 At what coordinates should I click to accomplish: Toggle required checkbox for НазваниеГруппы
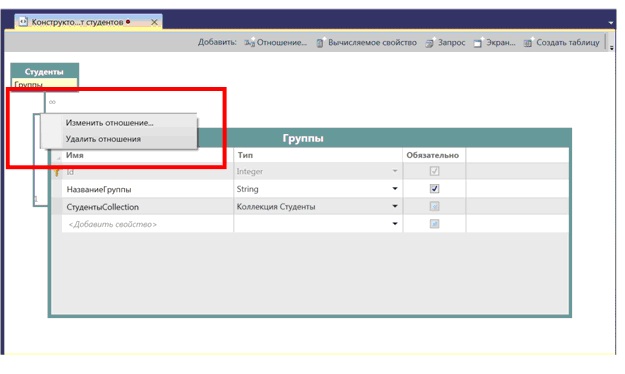tap(434, 189)
